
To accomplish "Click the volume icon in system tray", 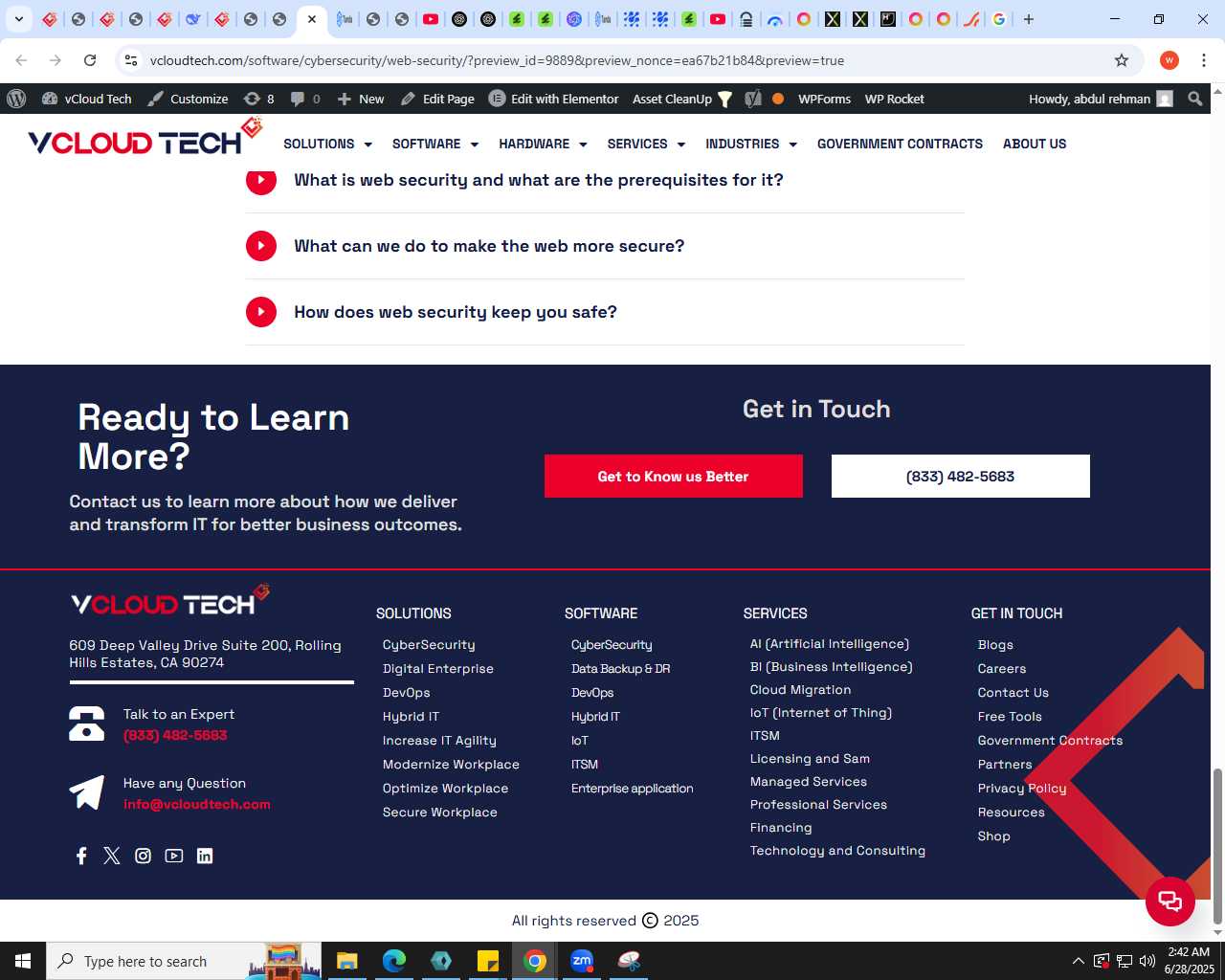I will point(1147,961).
